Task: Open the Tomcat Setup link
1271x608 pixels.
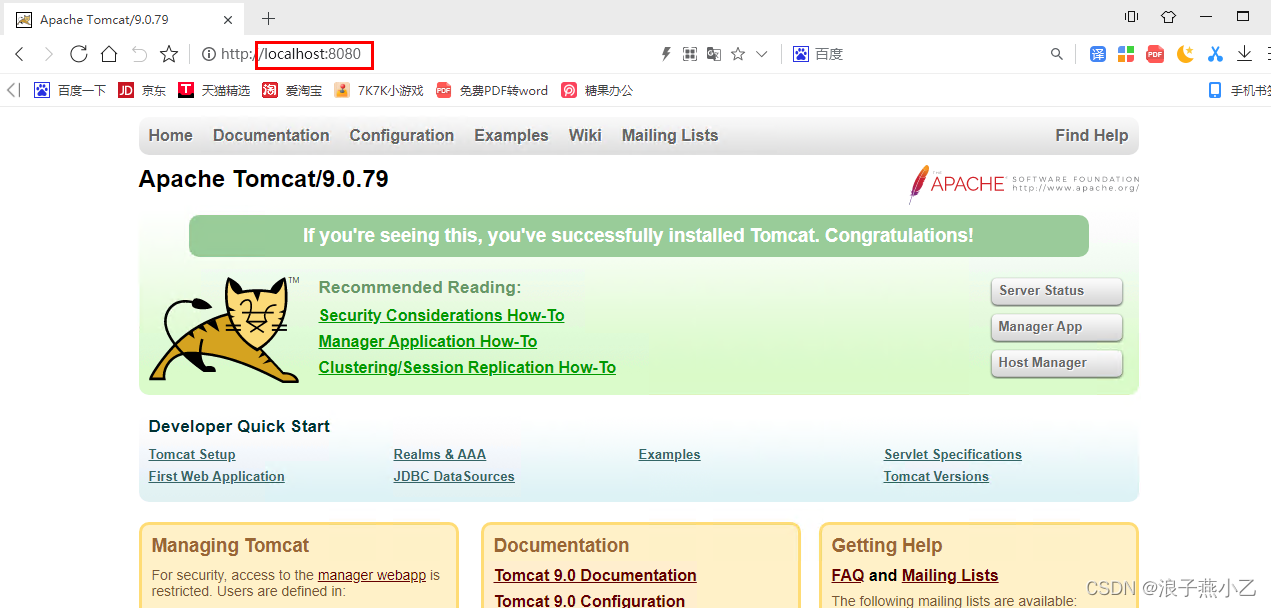Action: pos(192,454)
